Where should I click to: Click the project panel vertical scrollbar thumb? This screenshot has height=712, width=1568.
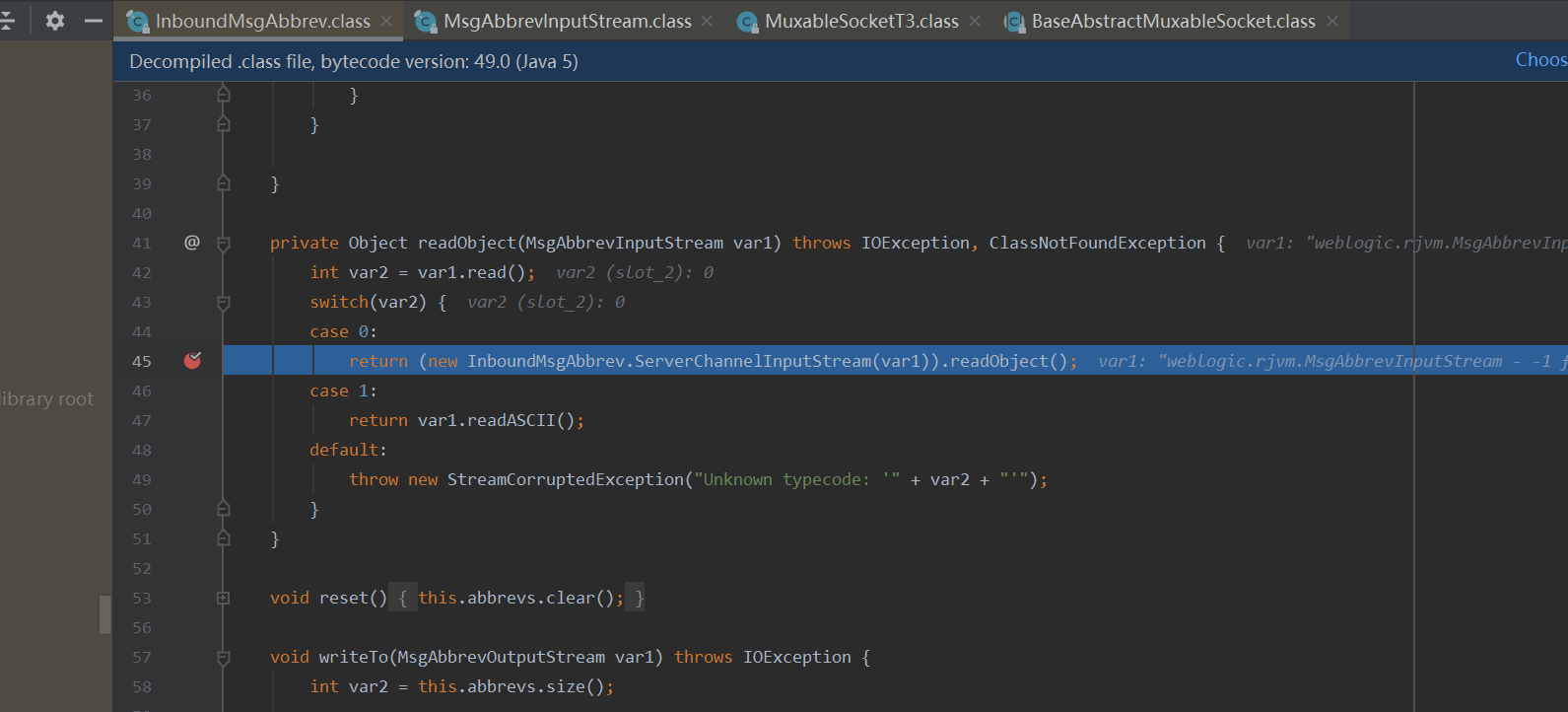(105, 613)
